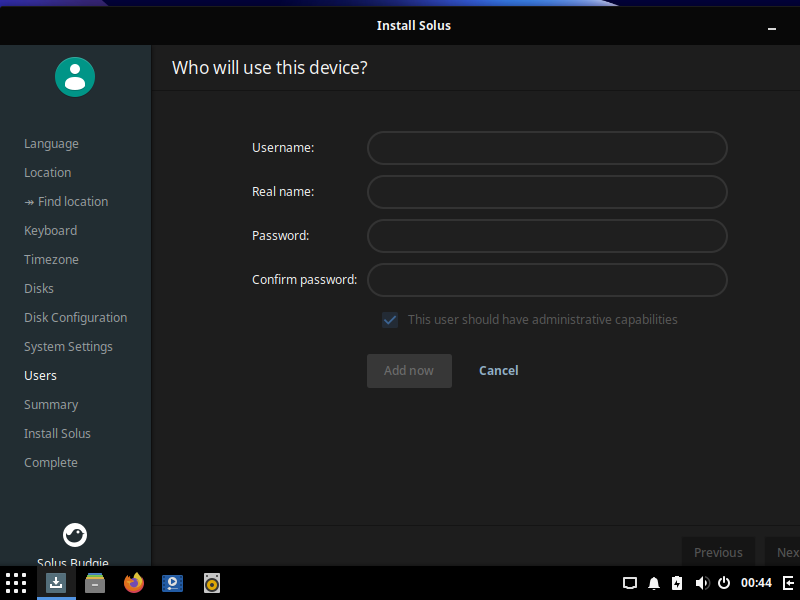Image resolution: width=800 pixels, height=600 pixels.
Task: Go back with the Previous button
Action: [x=718, y=553]
